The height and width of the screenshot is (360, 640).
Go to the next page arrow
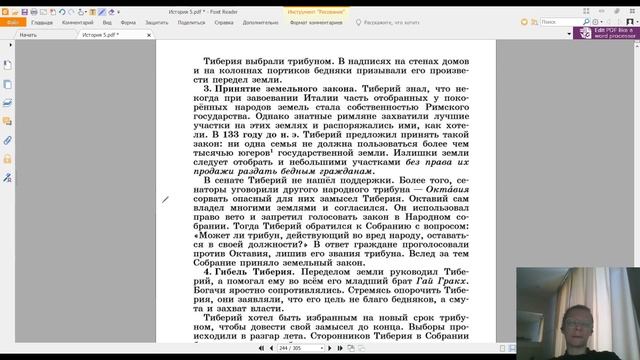click(x=330, y=348)
